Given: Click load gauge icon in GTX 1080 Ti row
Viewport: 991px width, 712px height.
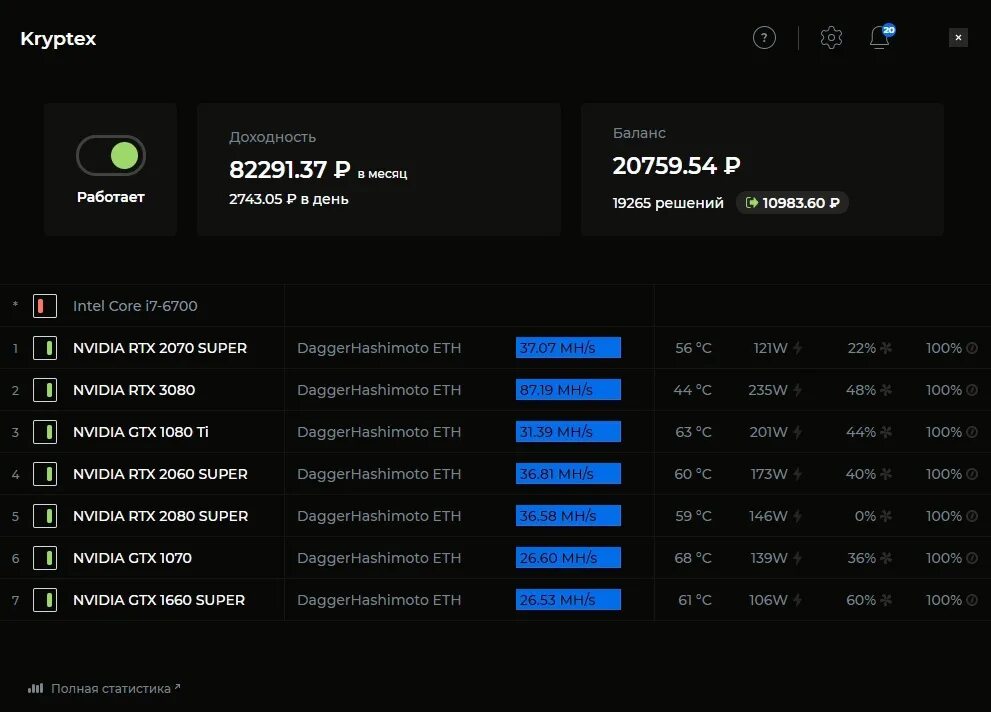Looking at the screenshot, I should [972, 432].
